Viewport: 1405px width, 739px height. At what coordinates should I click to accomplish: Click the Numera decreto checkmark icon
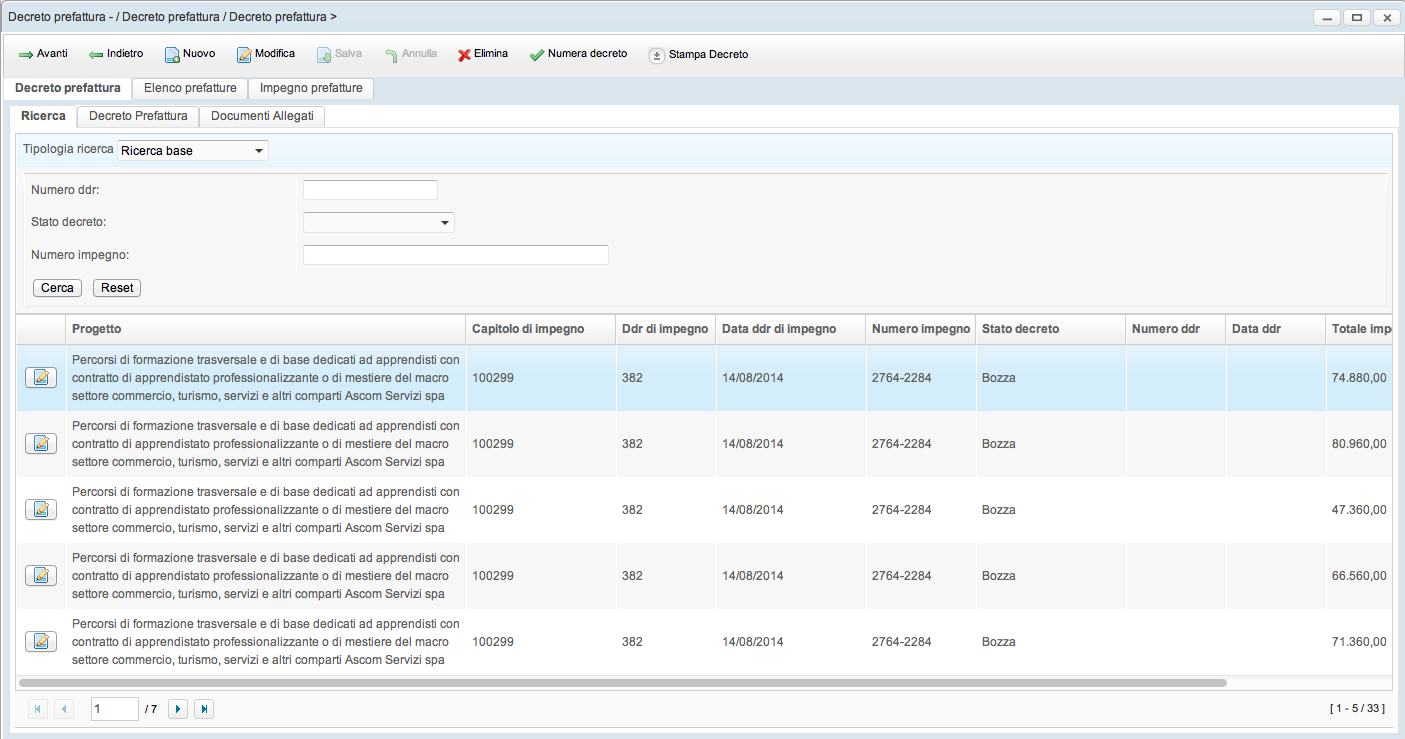click(537, 55)
